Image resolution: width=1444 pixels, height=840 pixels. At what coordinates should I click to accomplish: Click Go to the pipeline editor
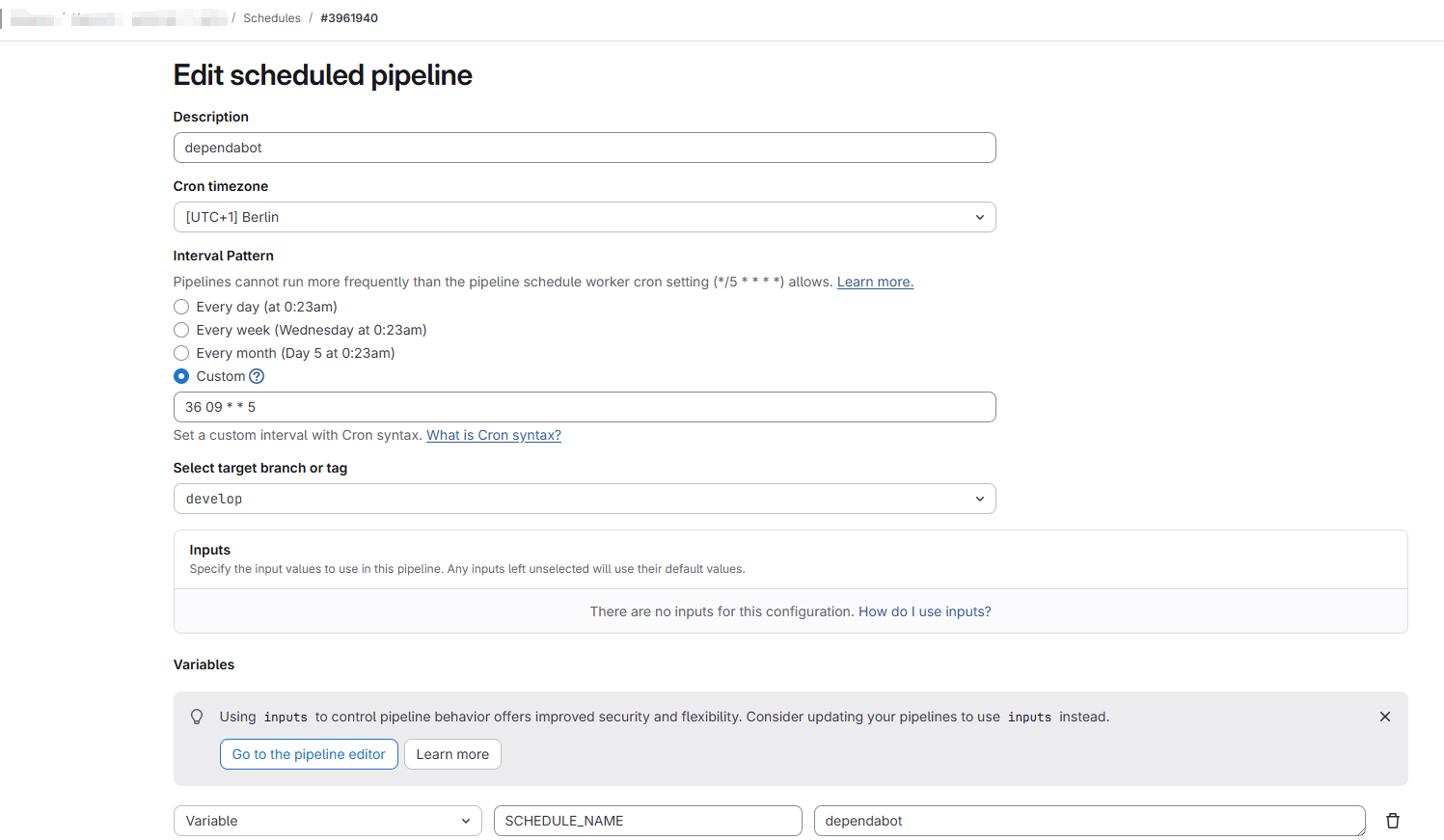click(309, 754)
